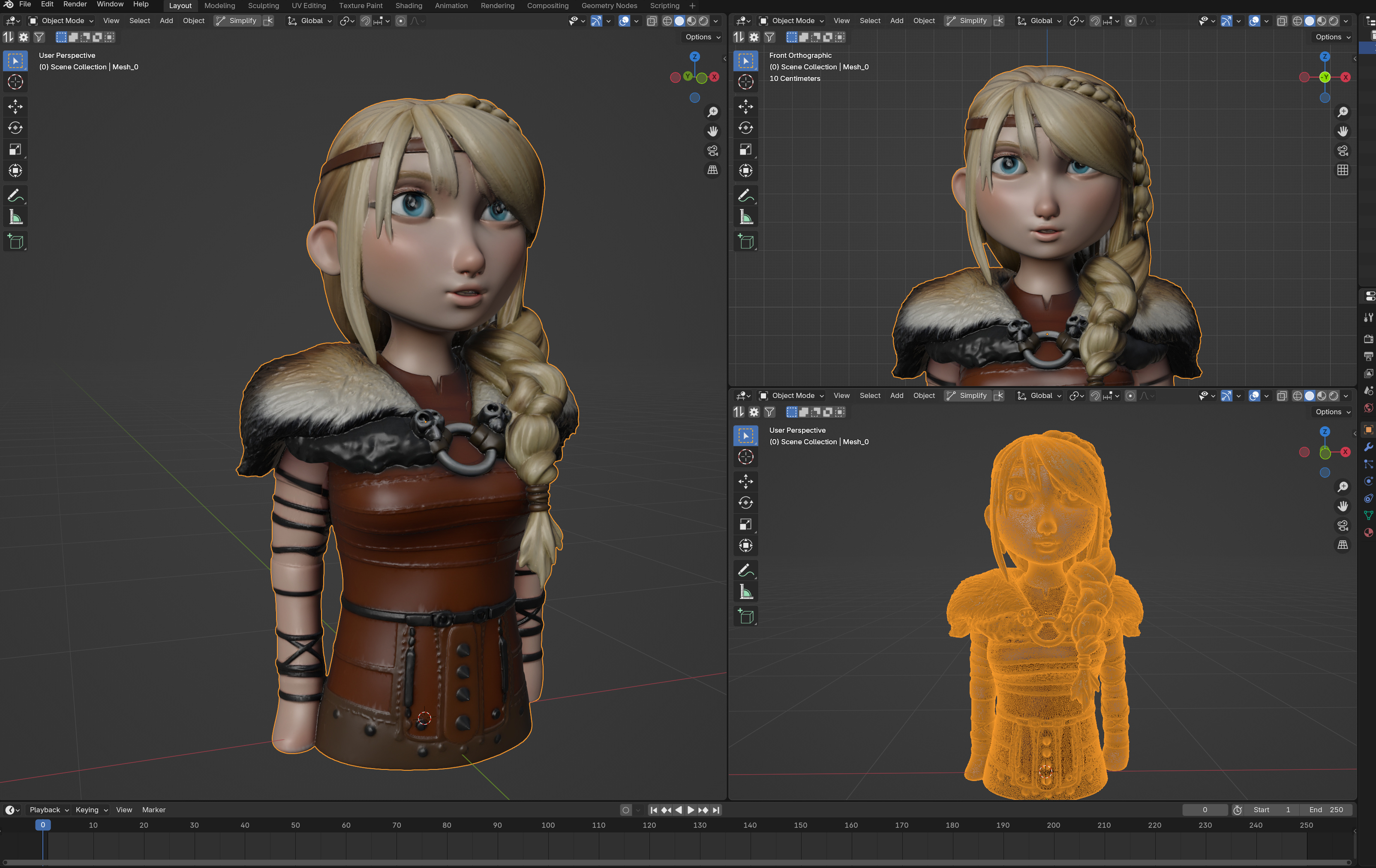The height and width of the screenshot is (868, 1376).
Task: Open the Add menu in the left viewport
Action: tap(166, 21)
